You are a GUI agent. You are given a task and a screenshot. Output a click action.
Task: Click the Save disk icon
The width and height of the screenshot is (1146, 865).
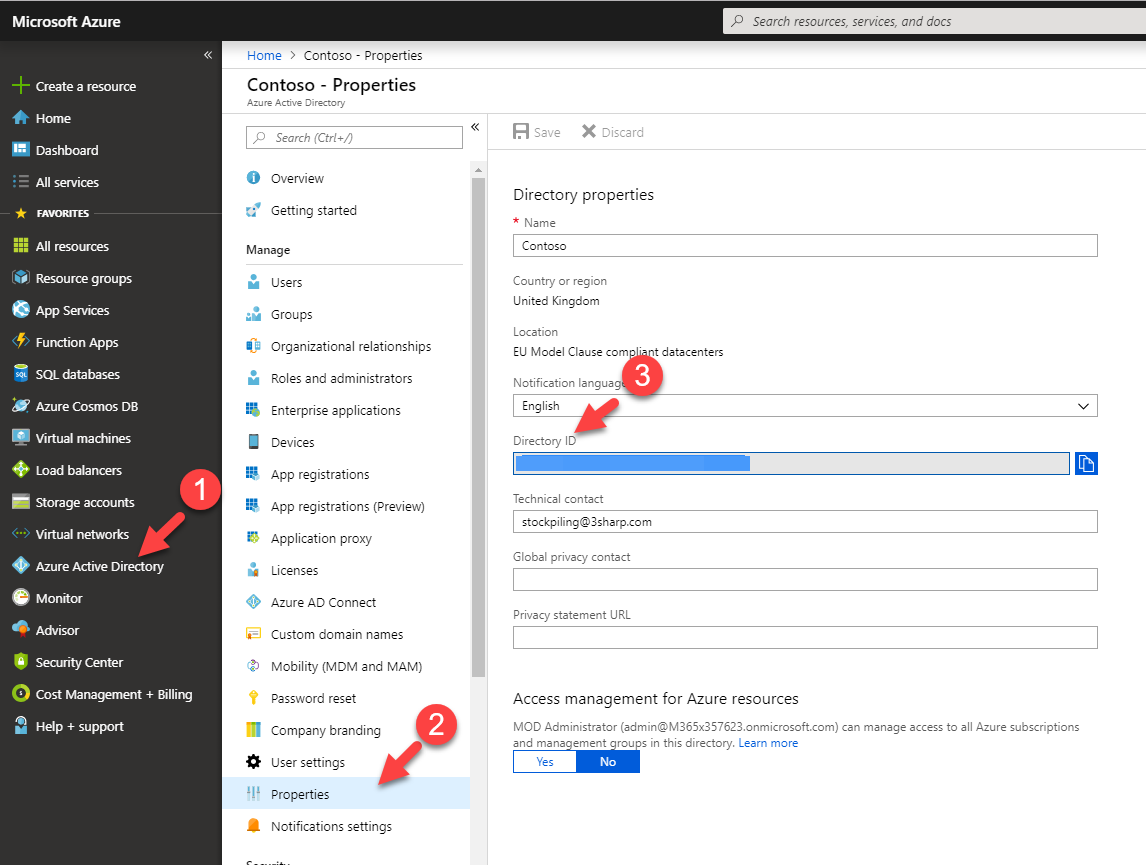(x=520, y=132)
